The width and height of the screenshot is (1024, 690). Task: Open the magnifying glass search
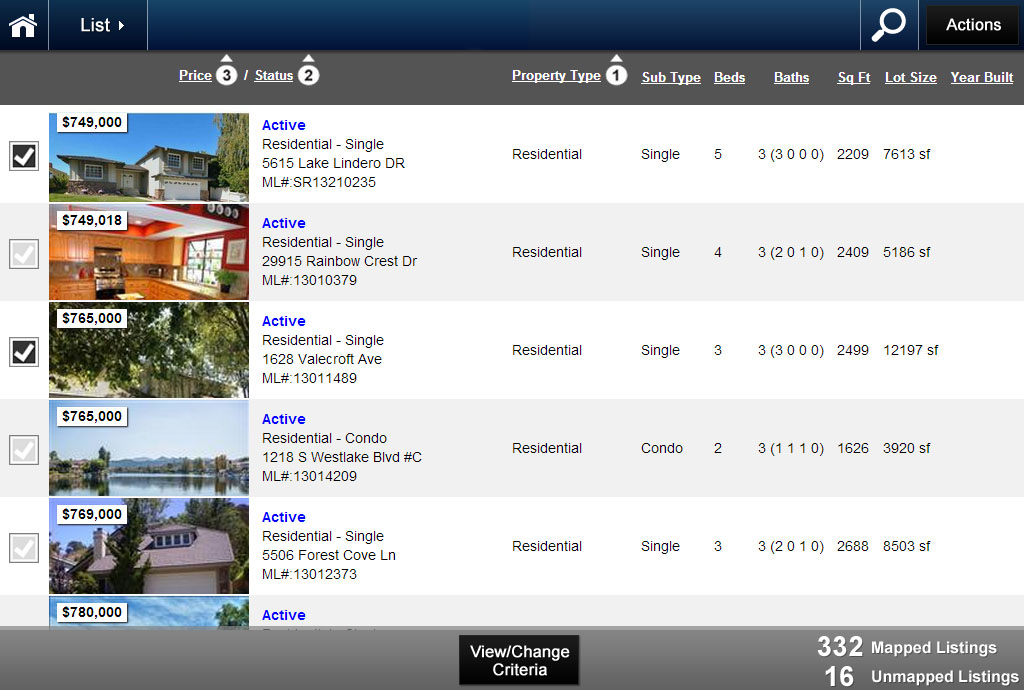(x=888, y=25)
